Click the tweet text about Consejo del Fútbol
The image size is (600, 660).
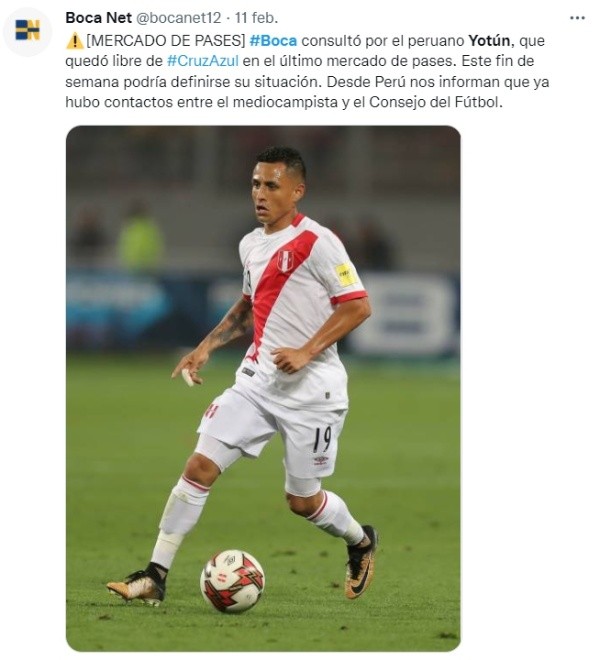tap(436, 102)
